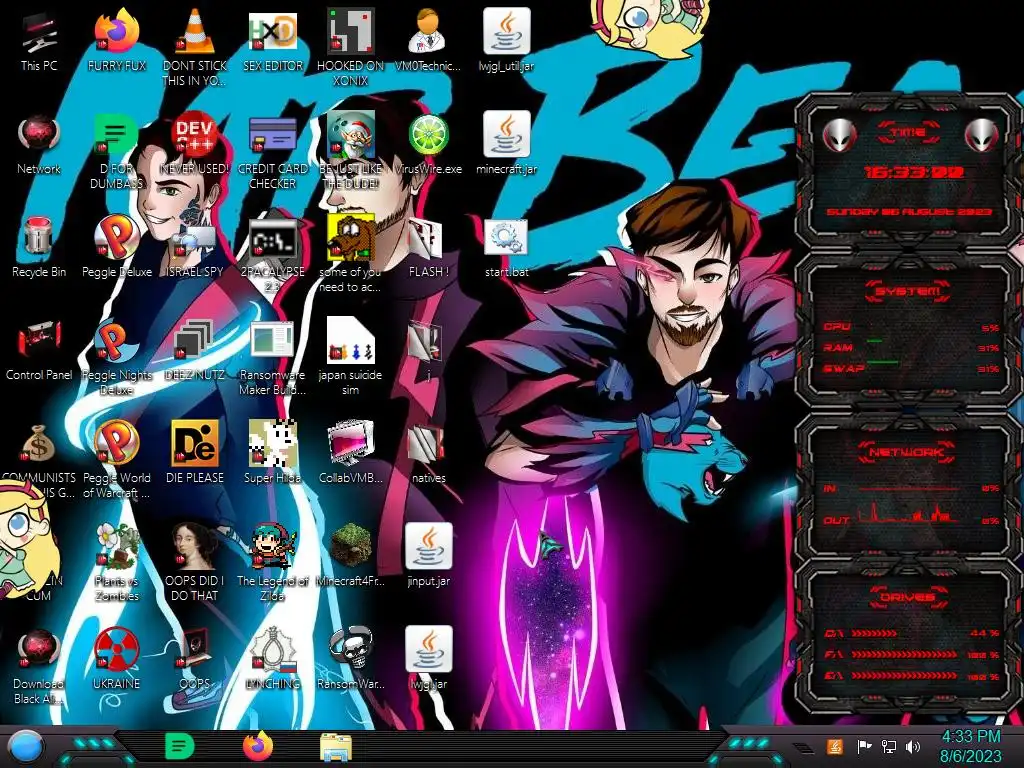This screenshot has height=768, width=1024.
Task: Click the Java tray icon
Action: click(x=835, y=746)
